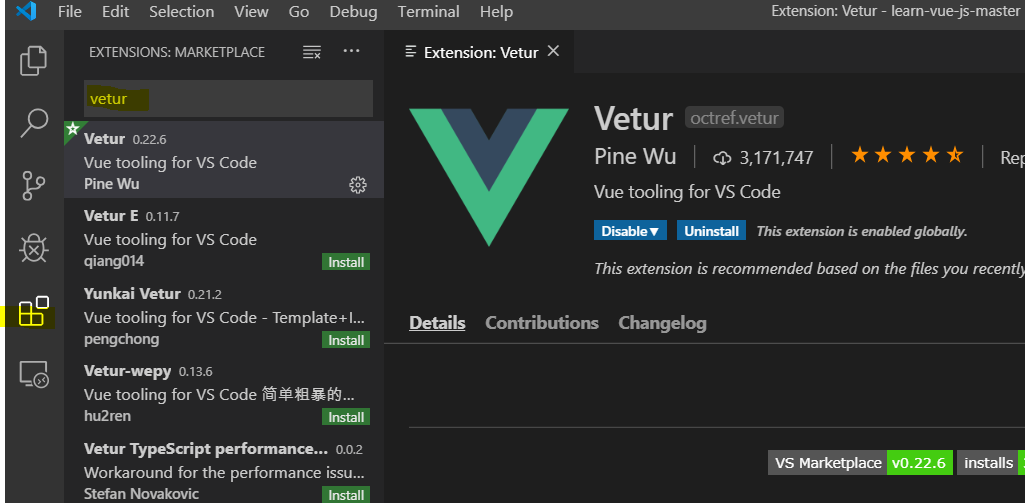The height and width of the screenshot is (503, 1025).
Task: Select the Vetur E list entry
Action: point(224,237)
